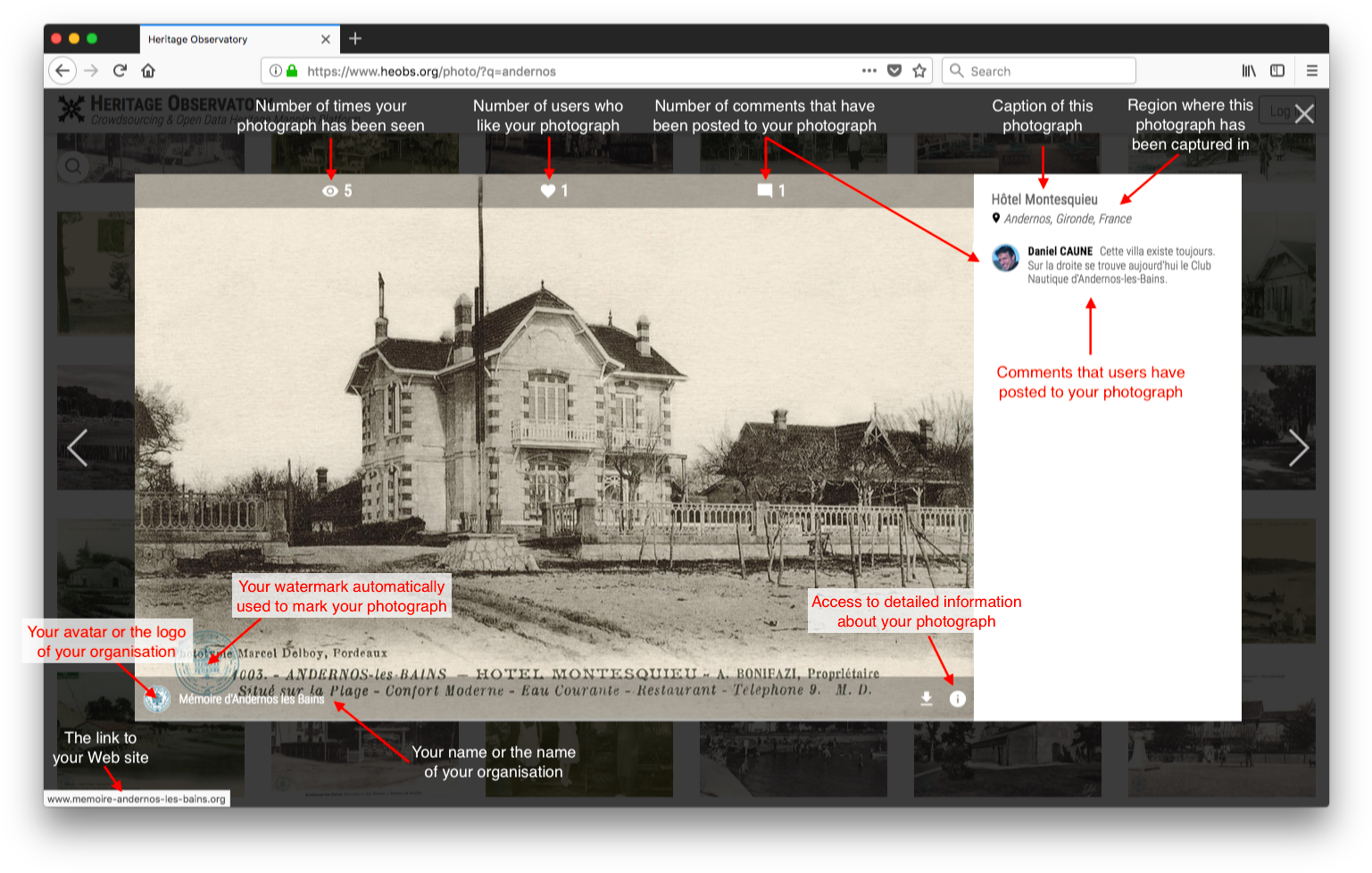The image size is (1372, 873).
Task: Like the photograph with heart icon
Action: point(548,191)
